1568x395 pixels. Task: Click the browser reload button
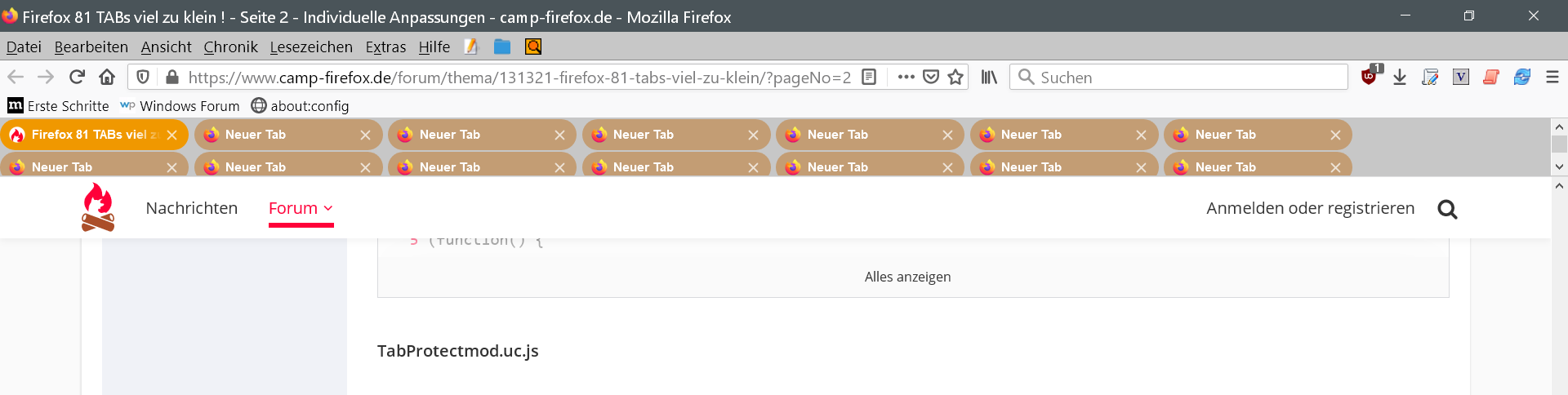click(x=77, y=77)
